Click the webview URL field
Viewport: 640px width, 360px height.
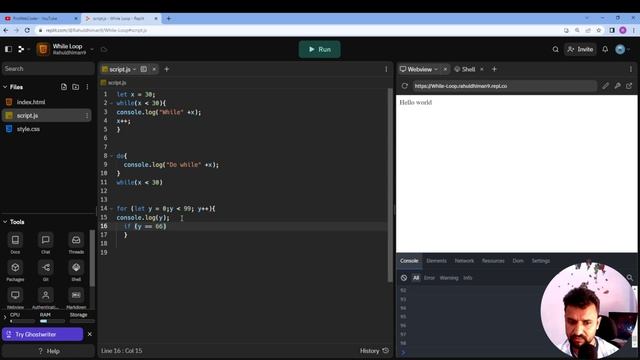504,86
